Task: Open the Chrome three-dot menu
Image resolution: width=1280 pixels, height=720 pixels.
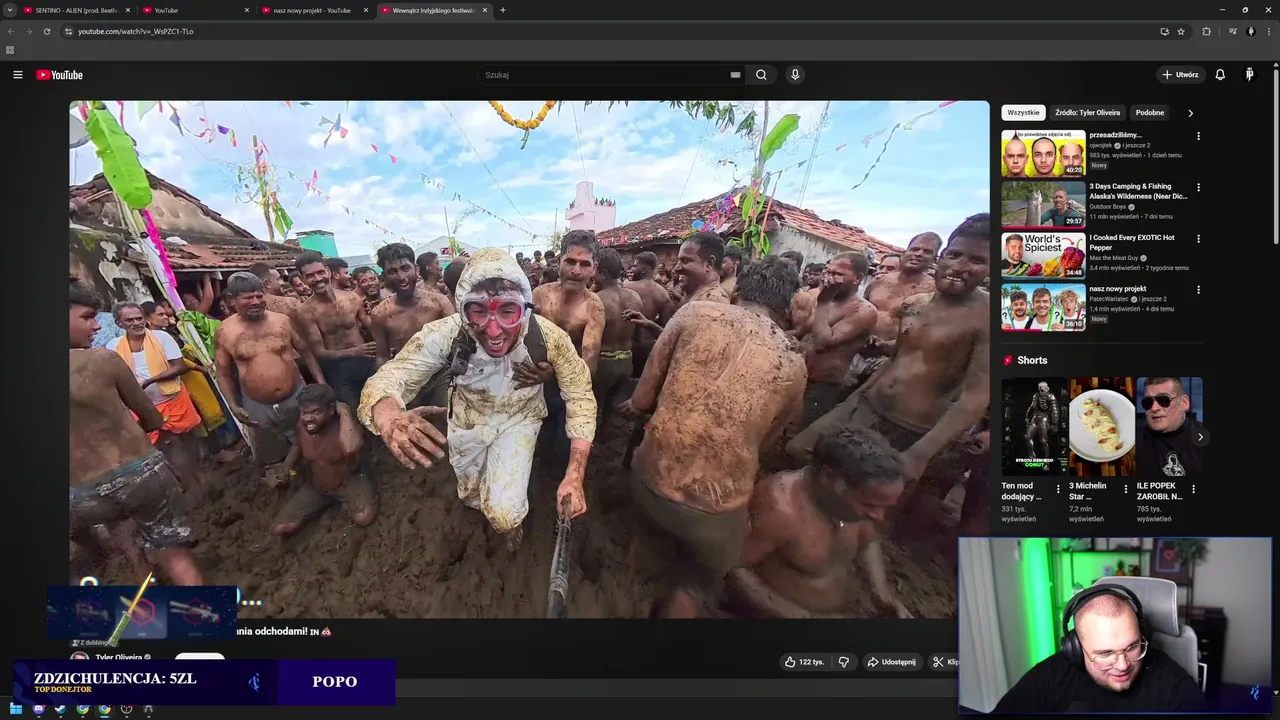Action: pyautogui.click(x=1270, y=31)
